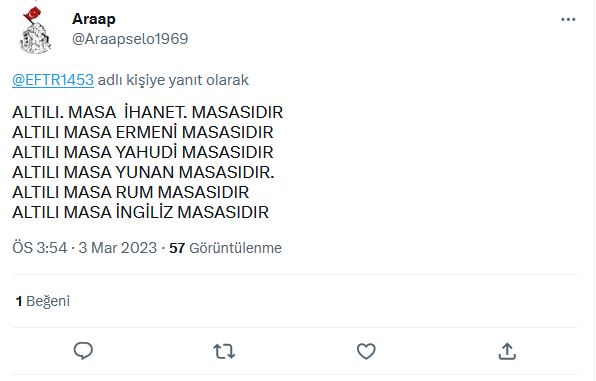Follow the @EFTR1453 mention link
Viewport: 596px width, 381px height.
(53, 80)
